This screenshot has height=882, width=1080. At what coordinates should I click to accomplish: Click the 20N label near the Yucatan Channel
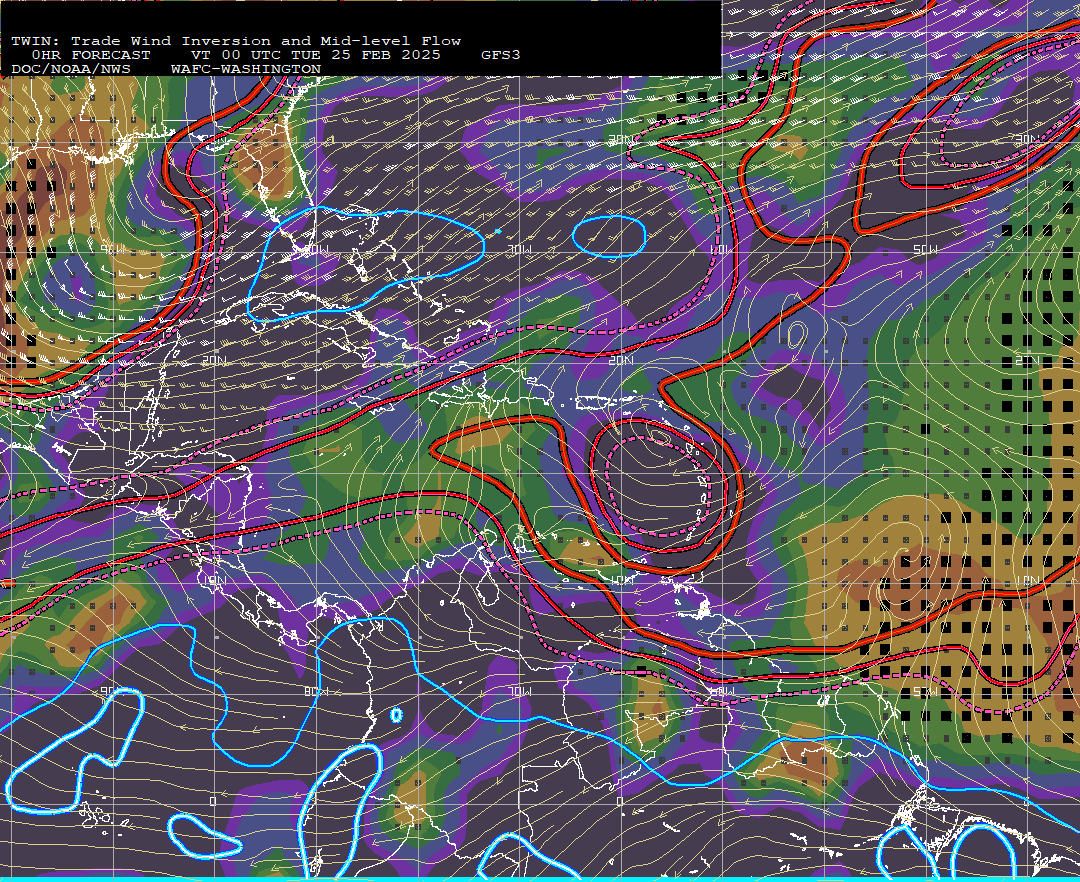point(214,360)
